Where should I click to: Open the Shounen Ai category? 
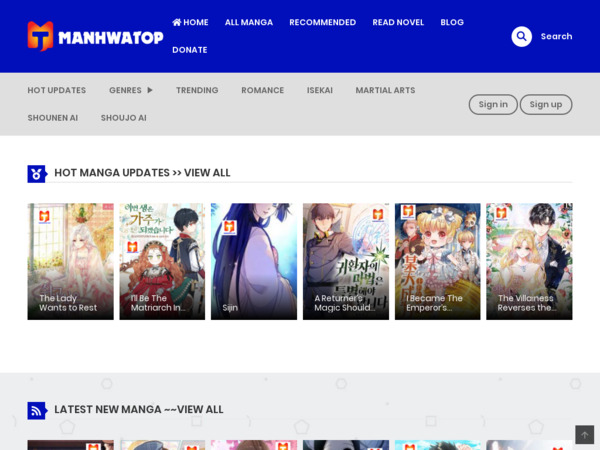pos(53,118)
